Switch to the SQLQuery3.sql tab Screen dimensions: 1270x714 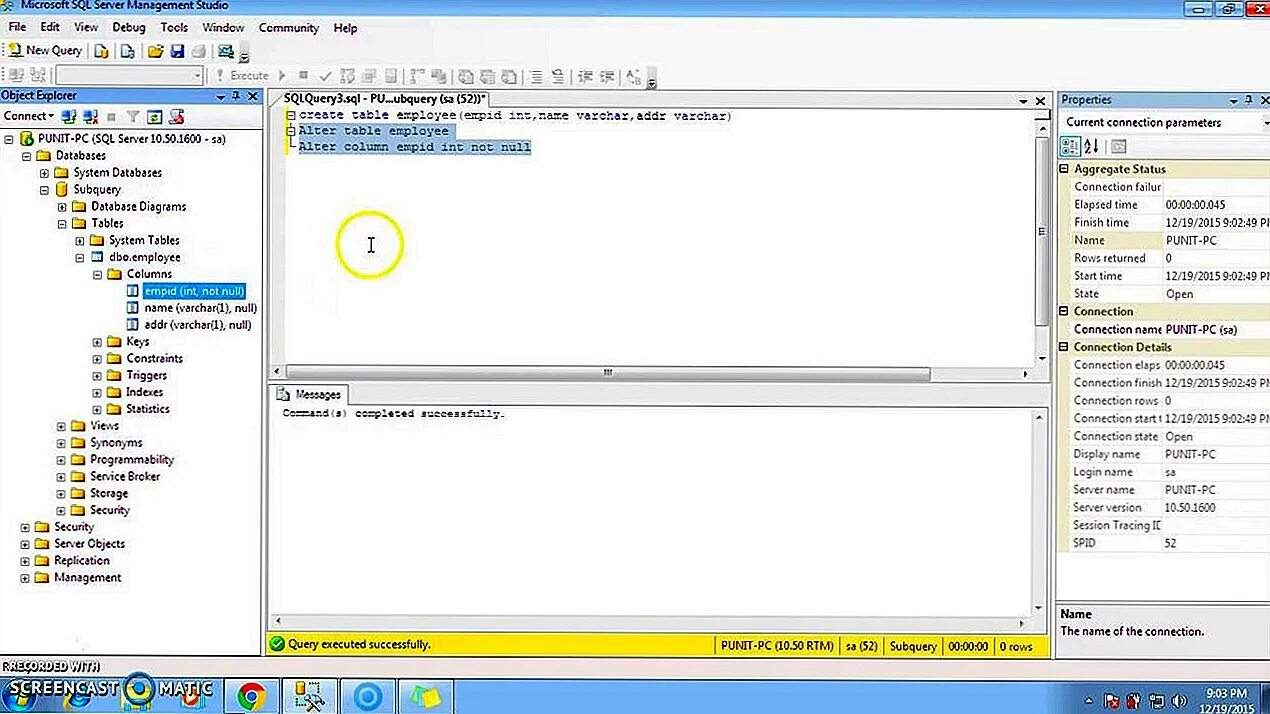(384, 99)
